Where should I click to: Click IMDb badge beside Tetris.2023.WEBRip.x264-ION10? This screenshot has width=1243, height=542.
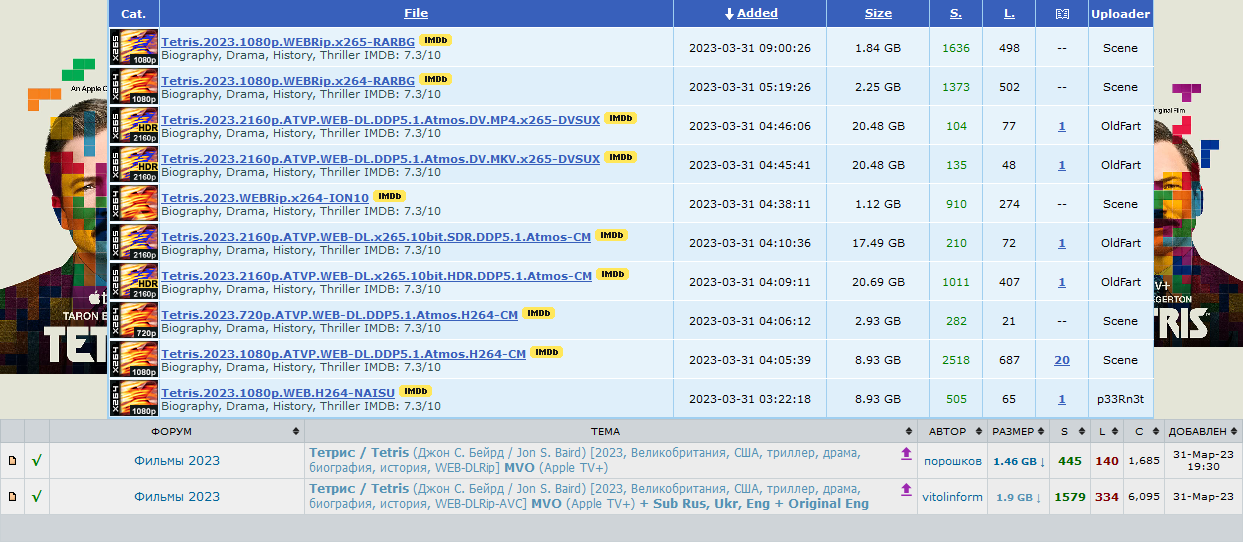tap(389, 196)
